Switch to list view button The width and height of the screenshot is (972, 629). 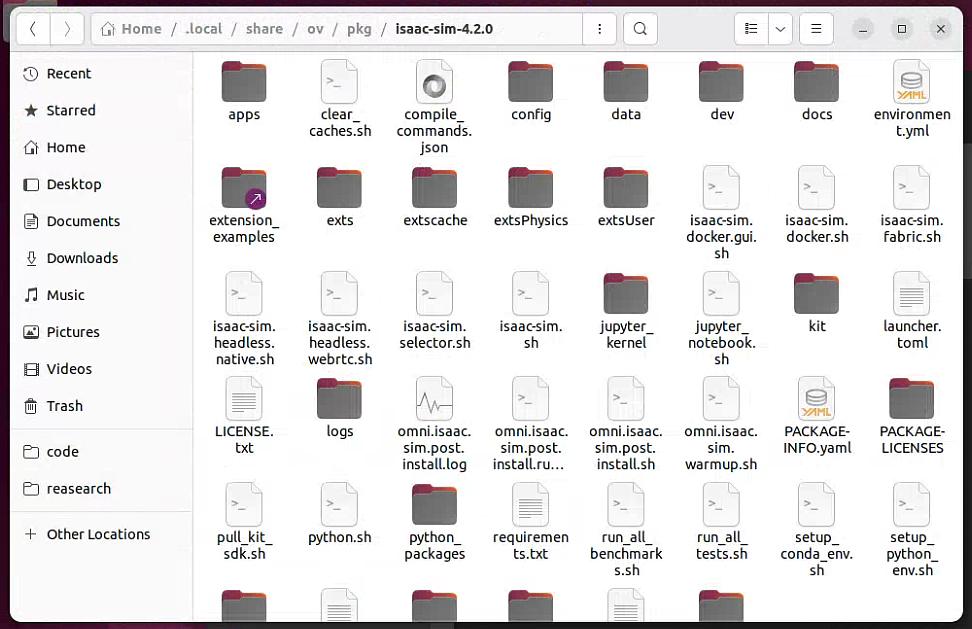(x=751, y=29)
